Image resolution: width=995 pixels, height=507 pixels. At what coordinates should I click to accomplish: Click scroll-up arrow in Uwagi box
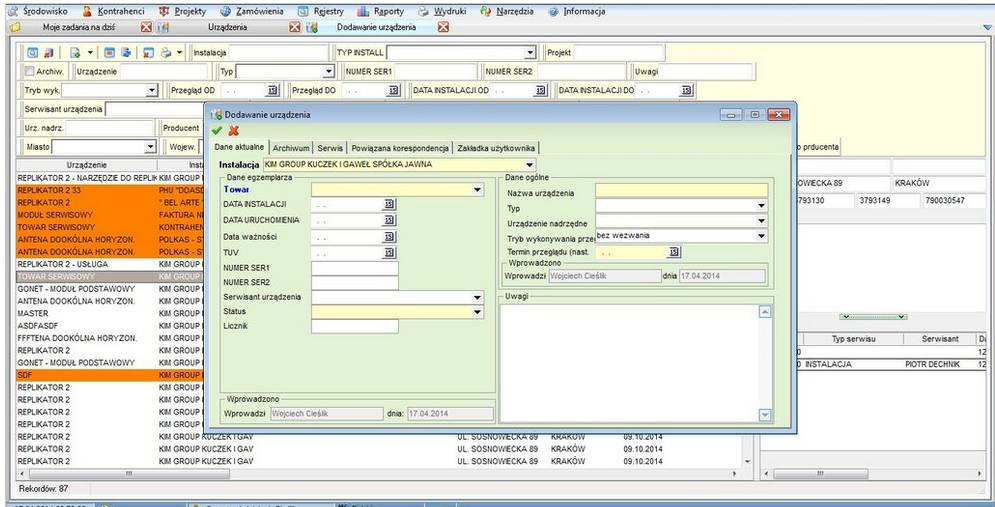click(x=765, y=312)
